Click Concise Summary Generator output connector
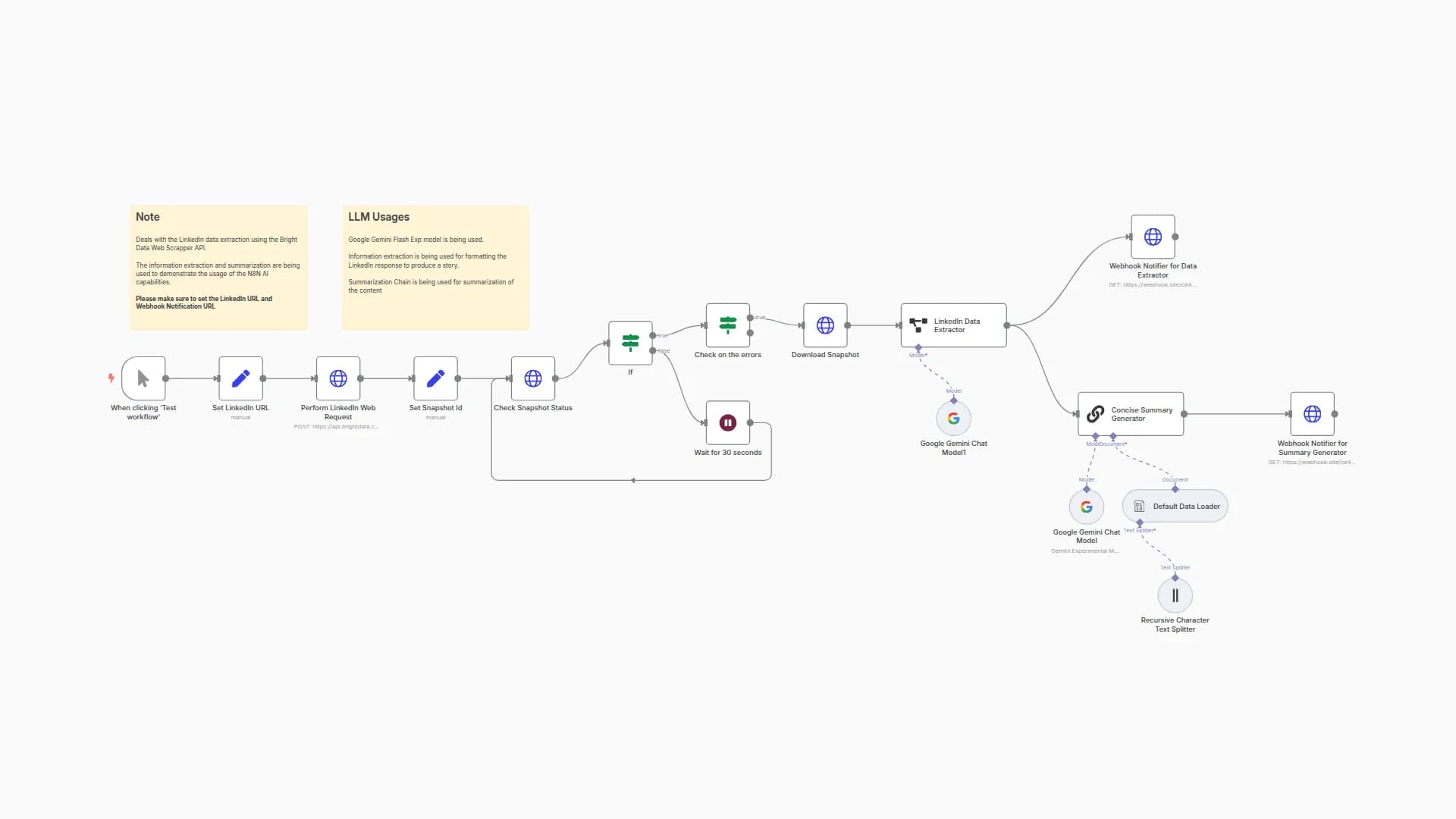Viewport: 1456px width, 819px height. click(1184, 414)
